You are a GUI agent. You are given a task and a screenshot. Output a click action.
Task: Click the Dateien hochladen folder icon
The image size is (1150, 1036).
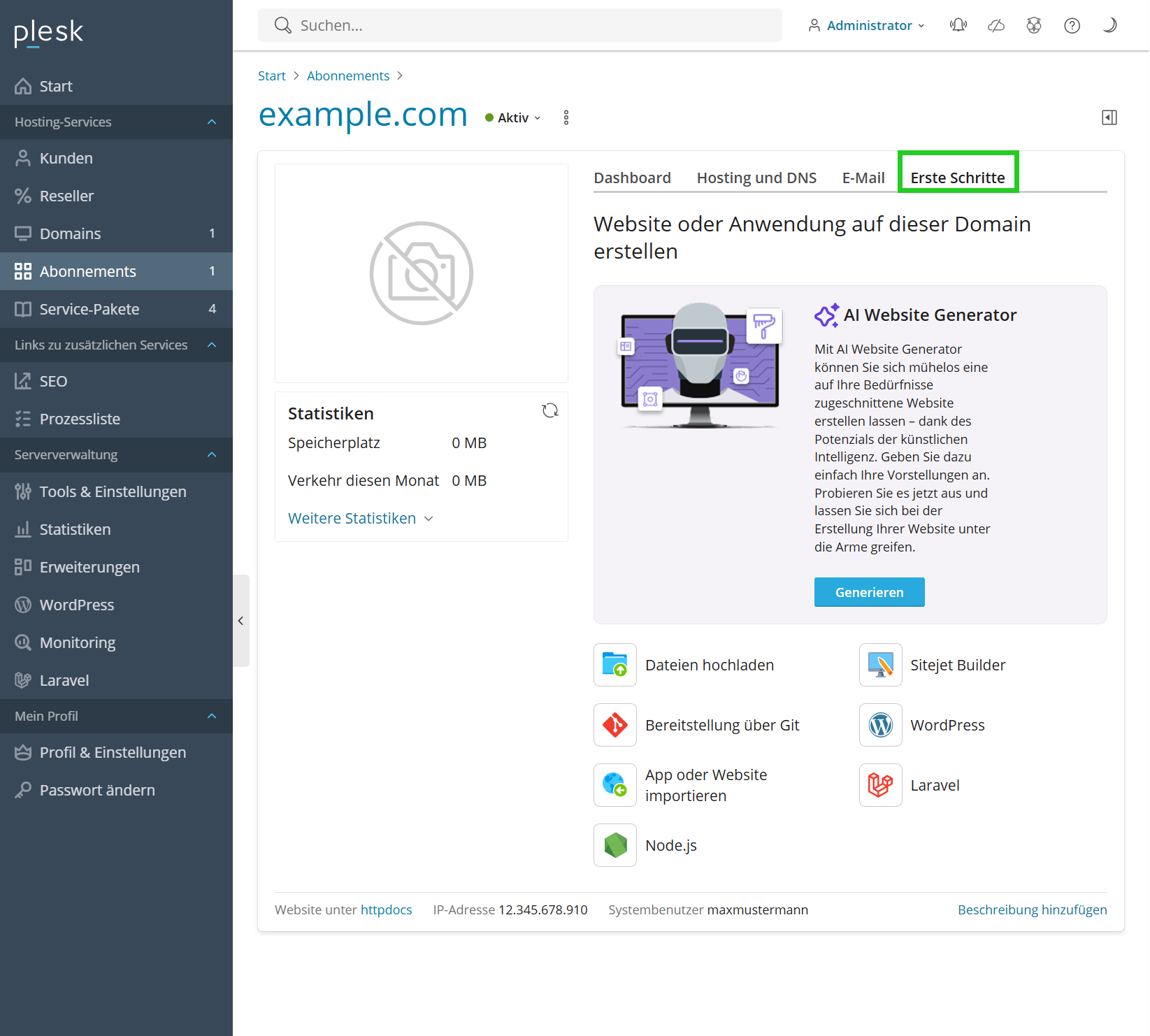[x=615, y=665]
